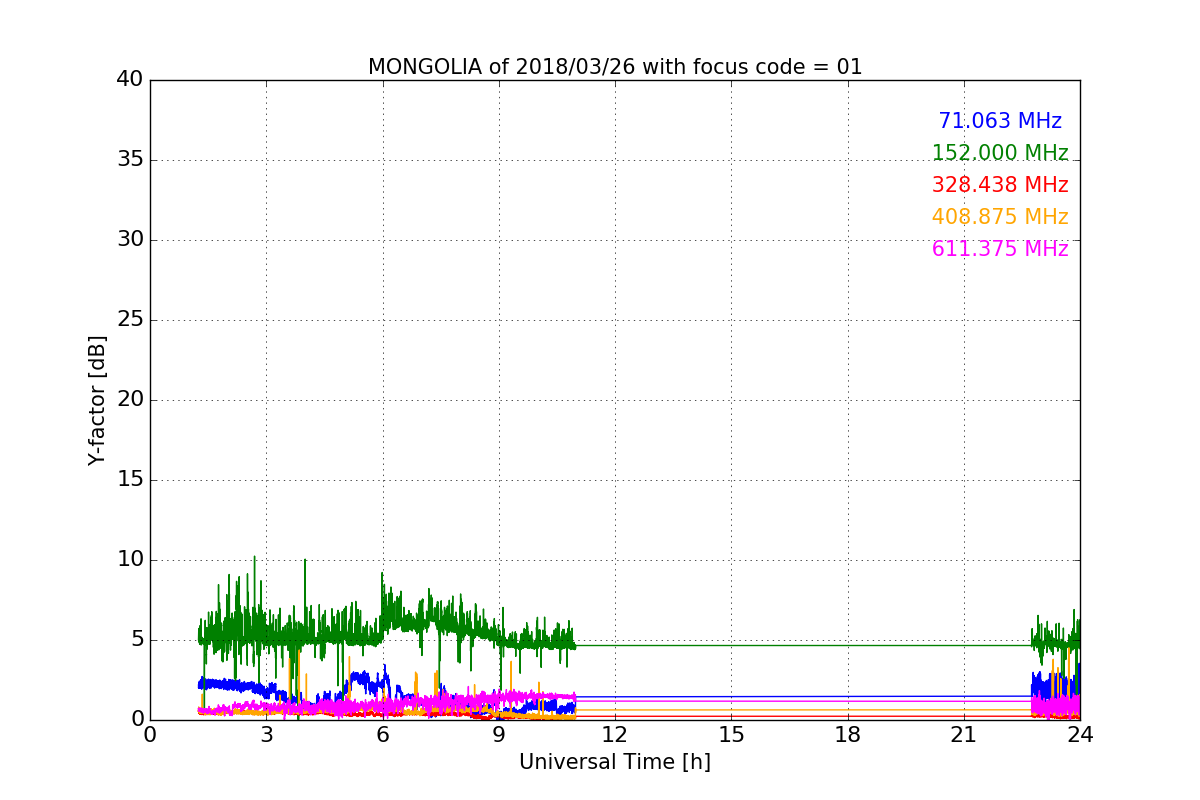The width and height of the screenshot is (1200, 800).
Task: Click the y-axis tick label '30'
Action: [130, 240]
